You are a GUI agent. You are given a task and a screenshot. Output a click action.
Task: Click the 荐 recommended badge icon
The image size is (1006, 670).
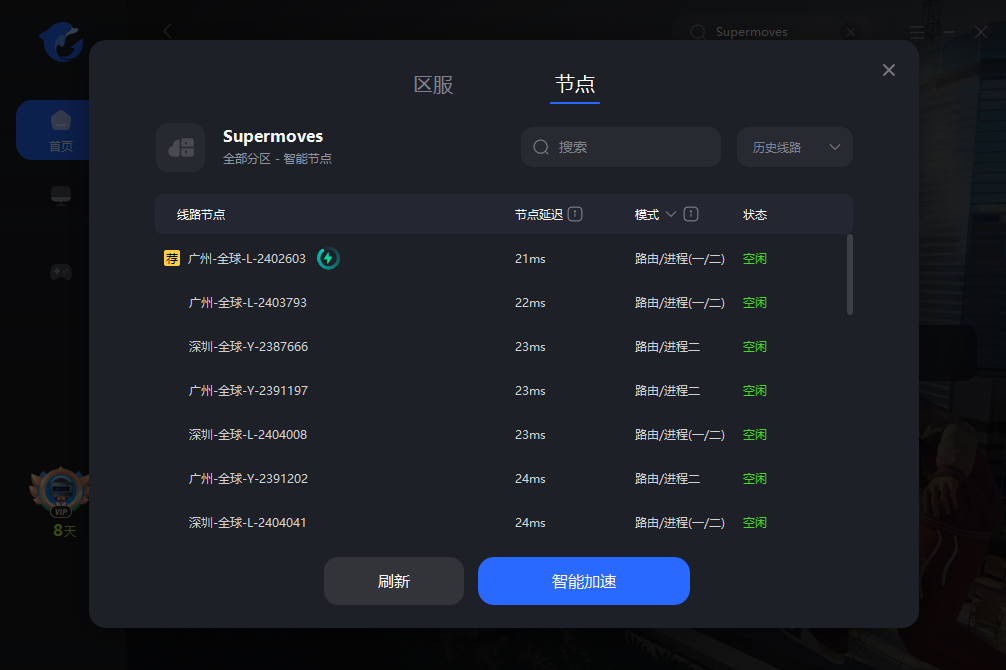[x=172, y=258]
